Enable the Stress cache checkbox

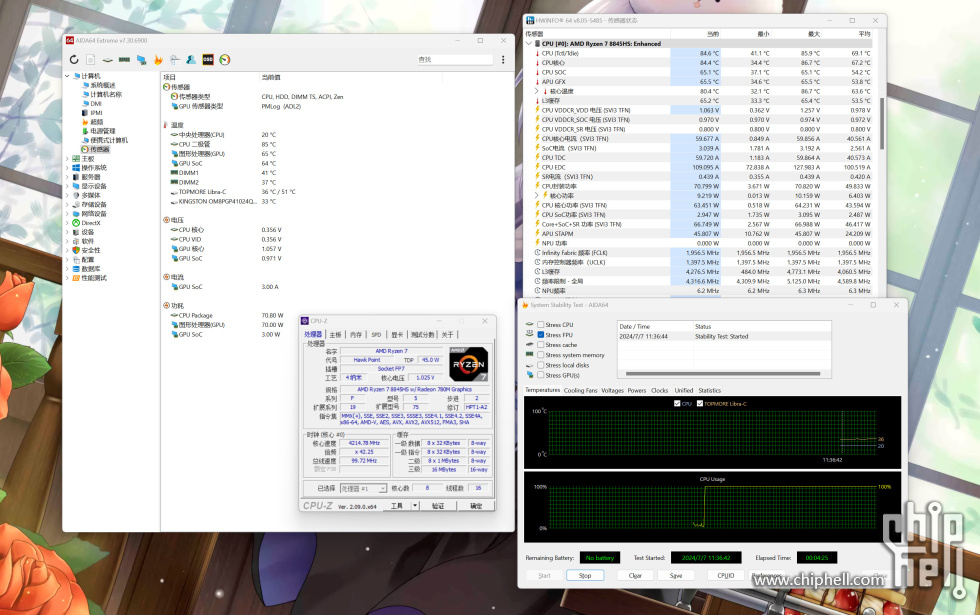[x=541, y=345]
